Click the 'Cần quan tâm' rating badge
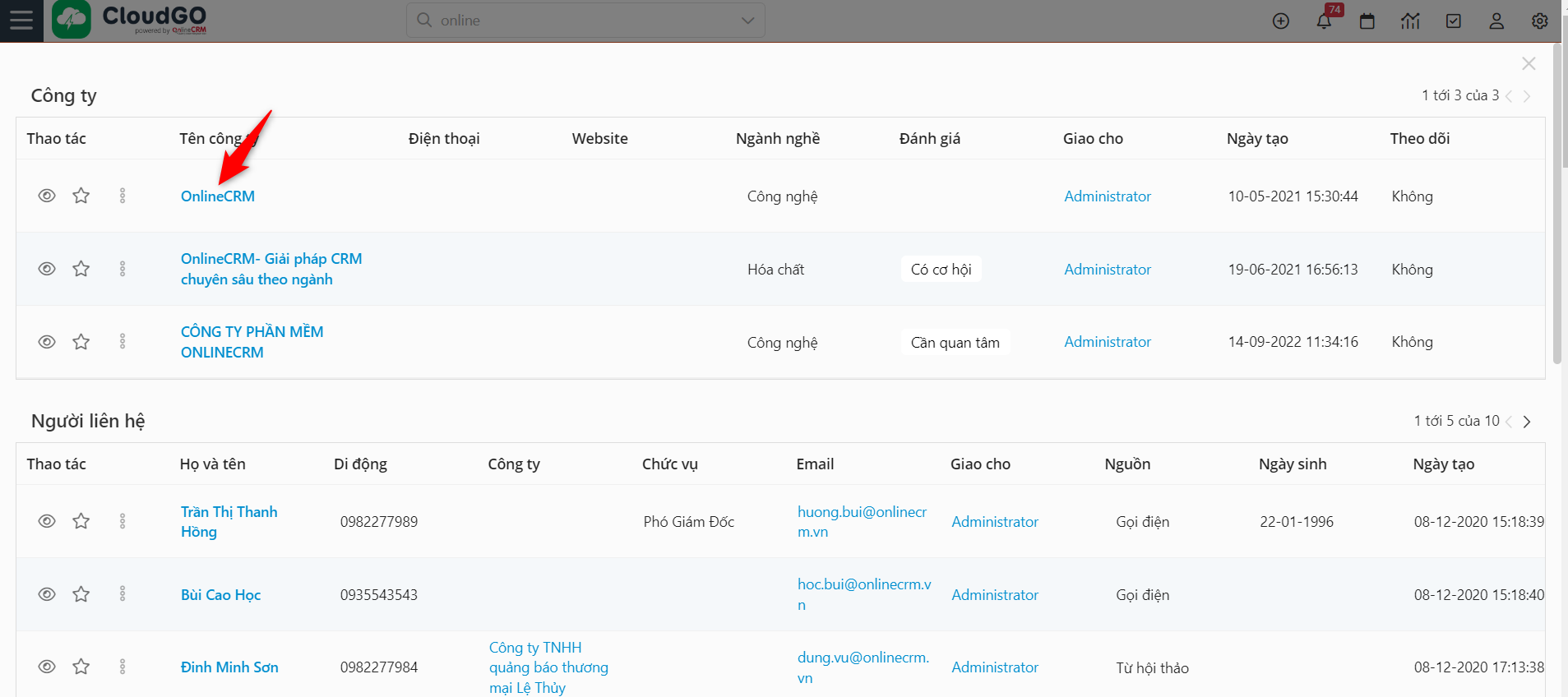Viewport: 1568px width, 697px height. [x=955, y=343]
